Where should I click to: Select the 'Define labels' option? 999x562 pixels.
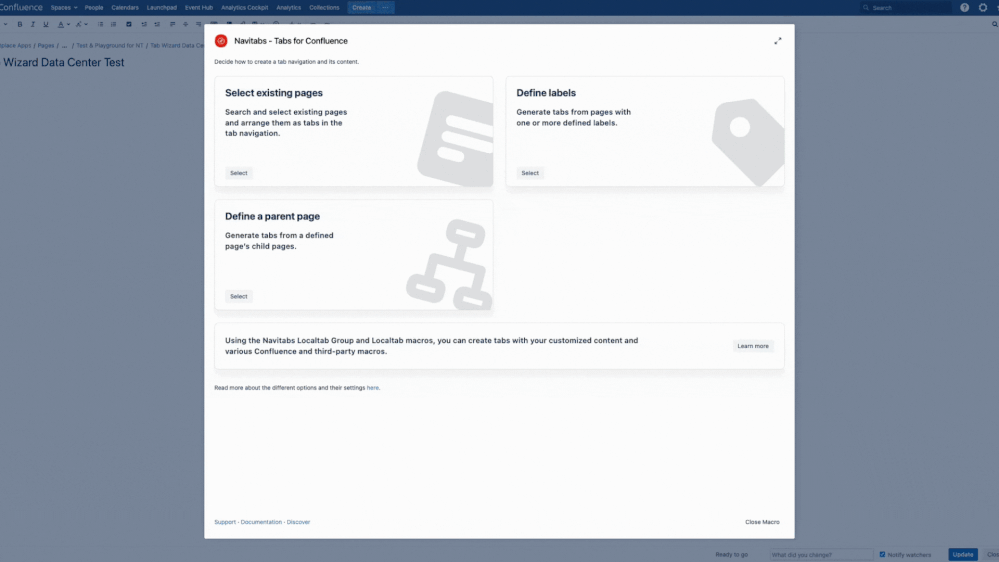[x=530, y=173]
